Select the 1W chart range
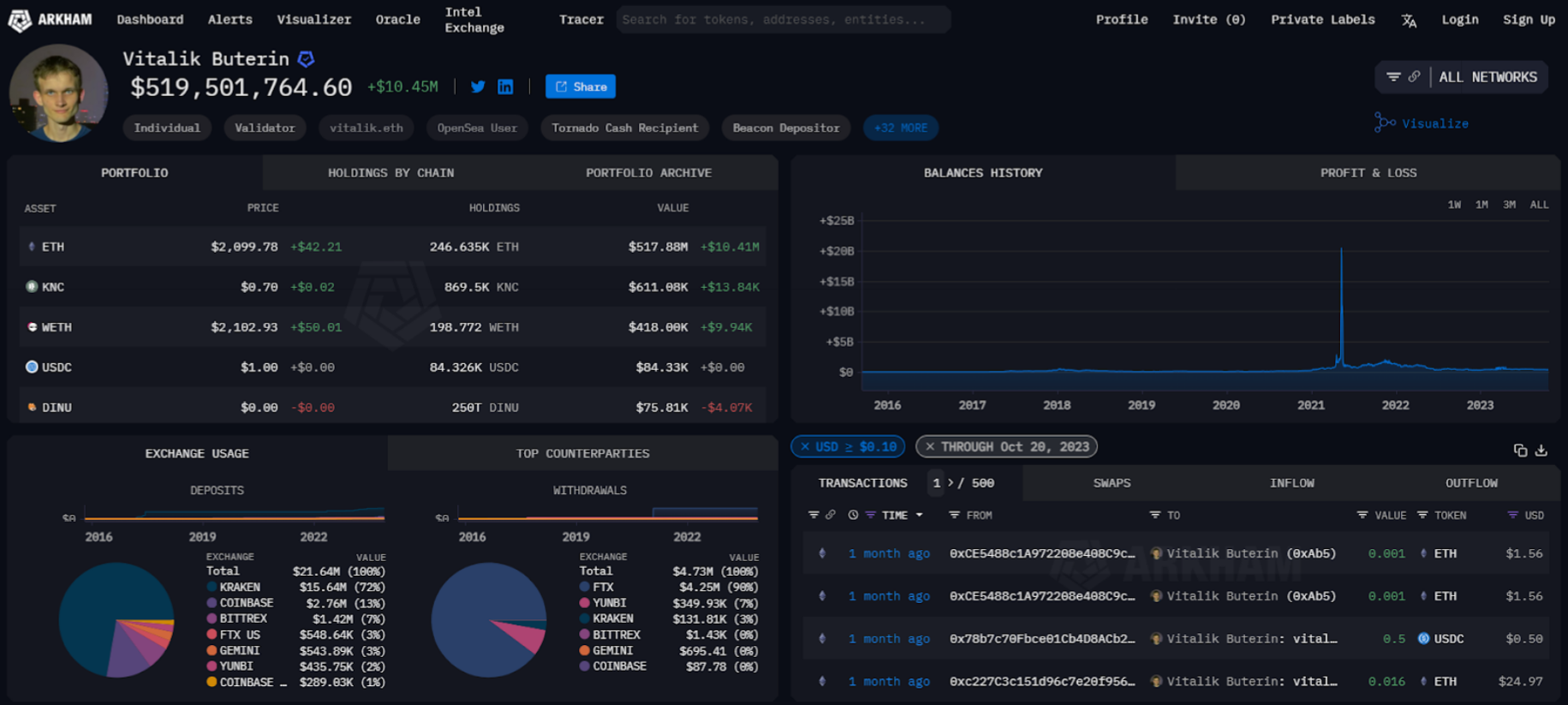Screen dimensions: 1568x705 click(x=1454, y=205)
